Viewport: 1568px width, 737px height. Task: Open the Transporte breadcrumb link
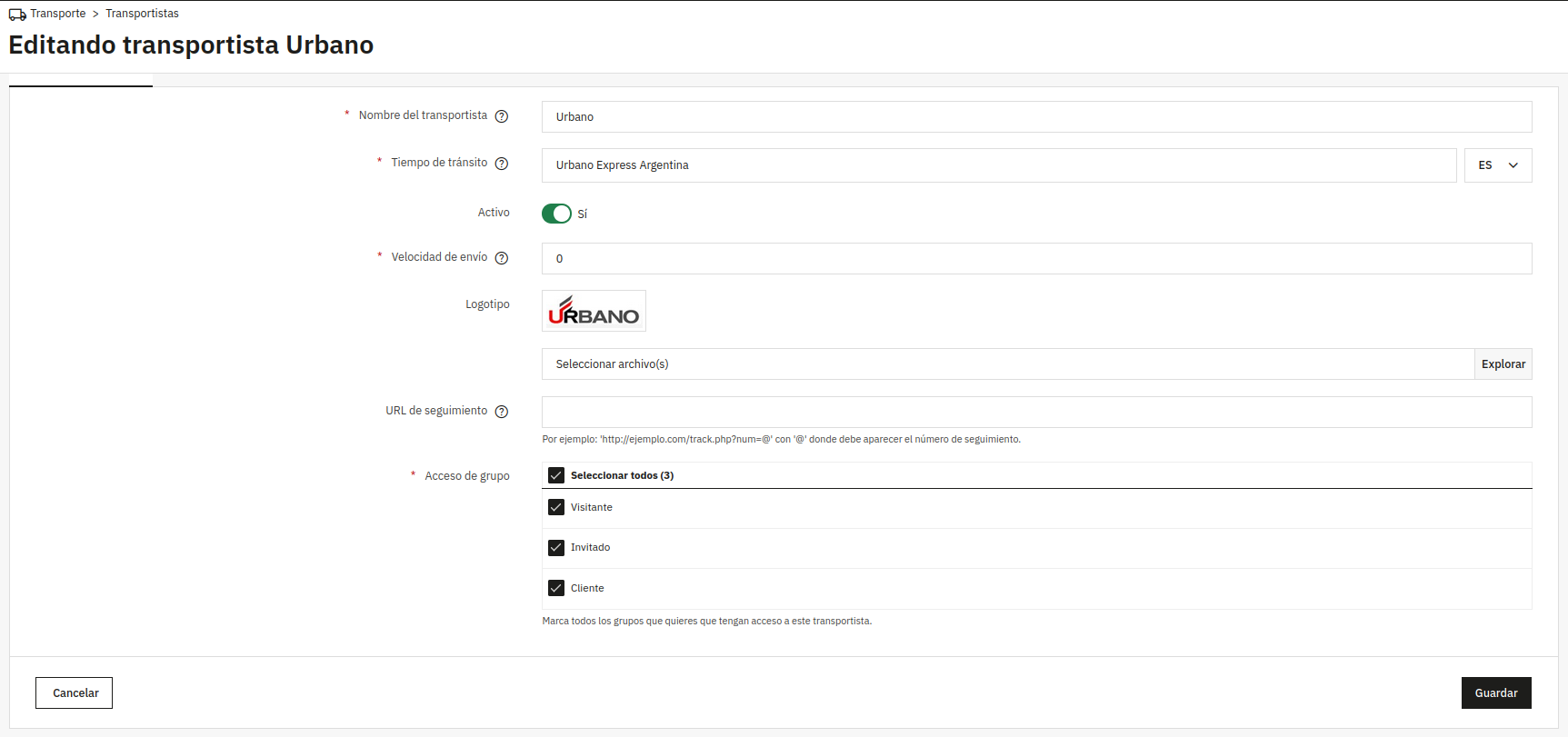(x=58, y=14)
